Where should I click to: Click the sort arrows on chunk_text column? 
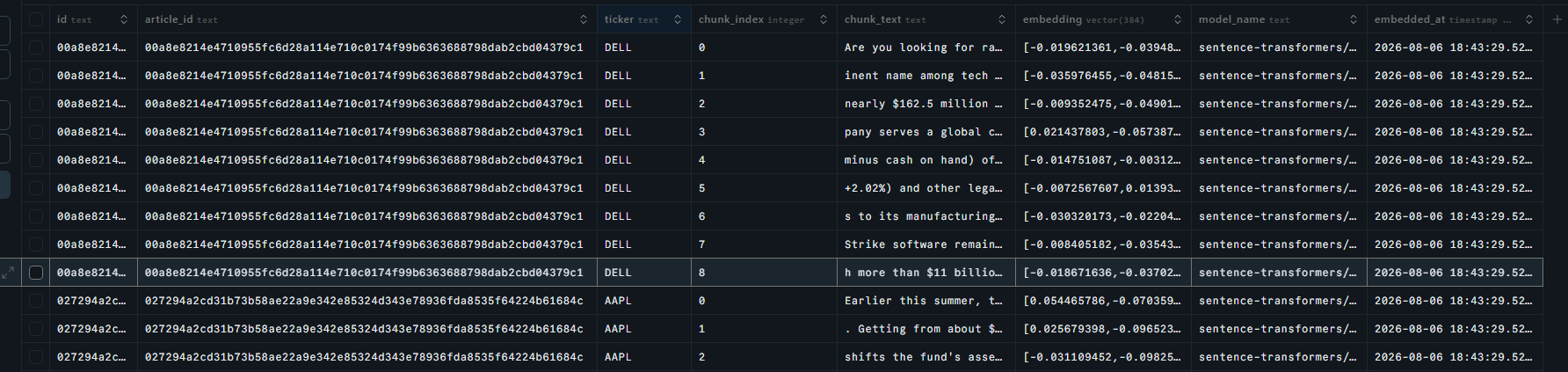coord(1002,19)
